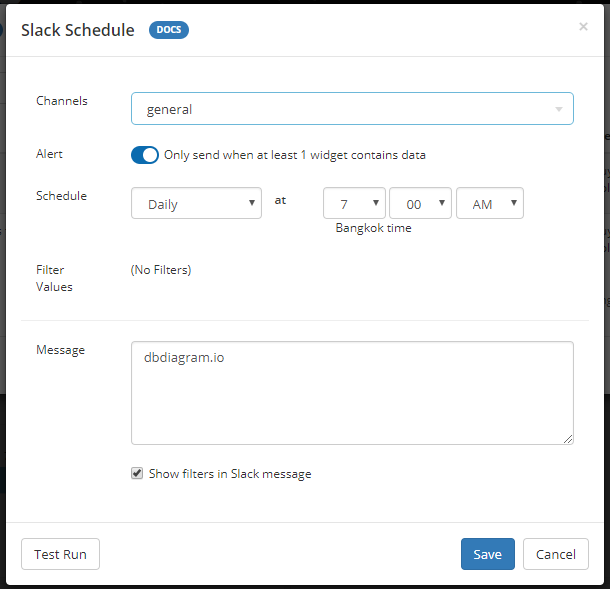
Task: Uncheck Show filters in Slack message
Action: pos(137,473)
